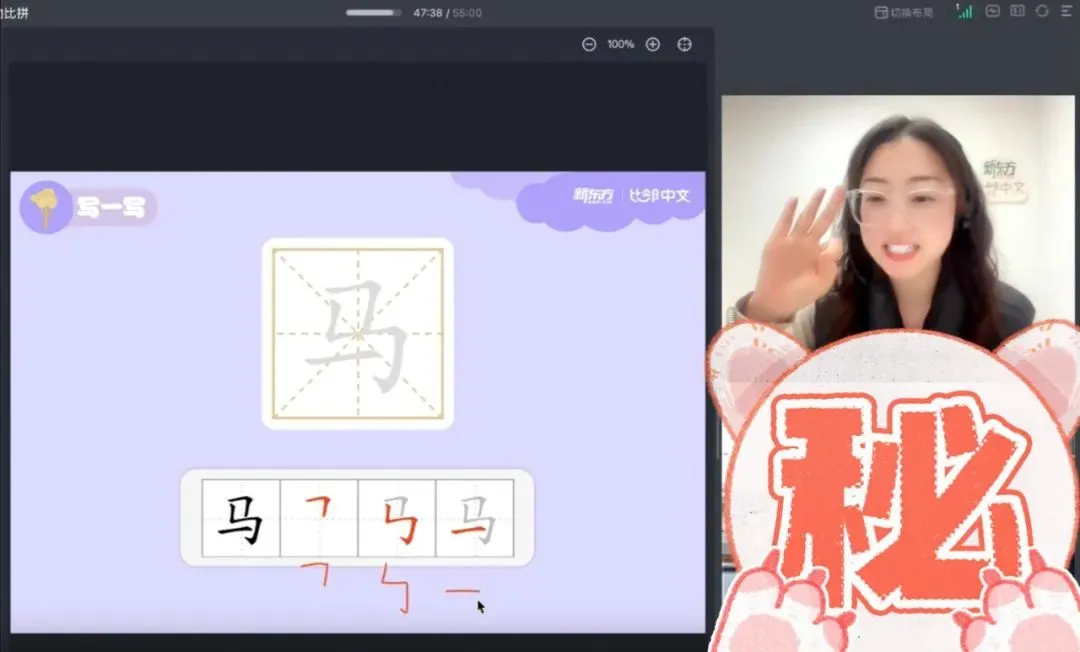Select the third-stroke cell of 马
This screenshot has width=1080, height=652.
pyautogui.click(x=475, y=518)
